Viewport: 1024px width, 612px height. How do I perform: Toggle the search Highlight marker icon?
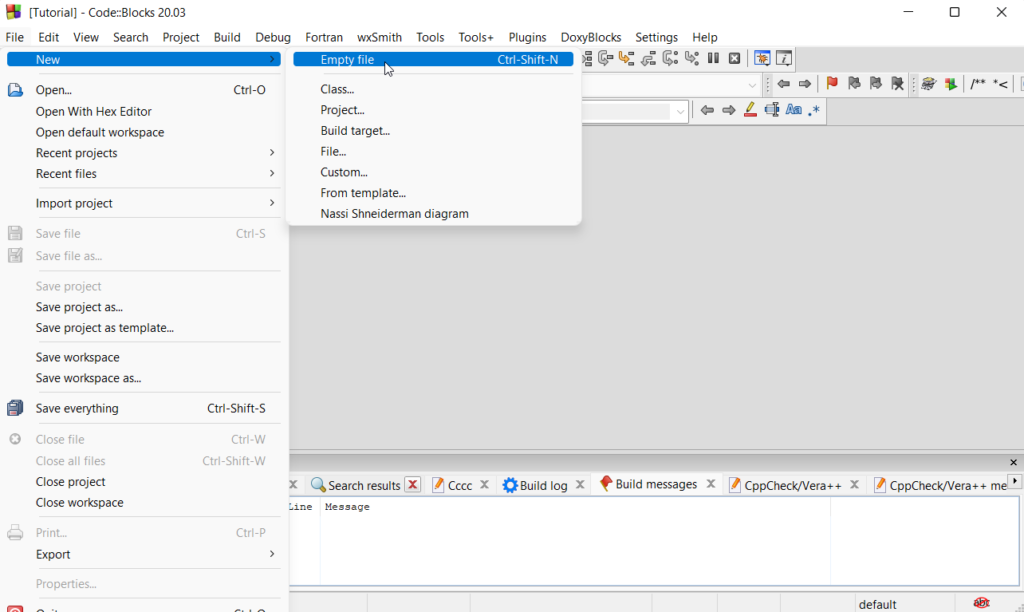(x=750, y=110)
